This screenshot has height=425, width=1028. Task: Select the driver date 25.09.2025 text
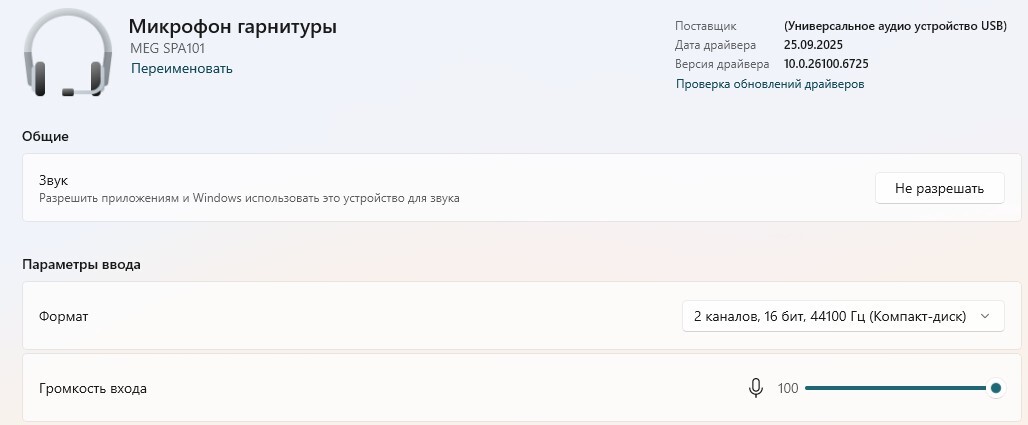(813, 45)
